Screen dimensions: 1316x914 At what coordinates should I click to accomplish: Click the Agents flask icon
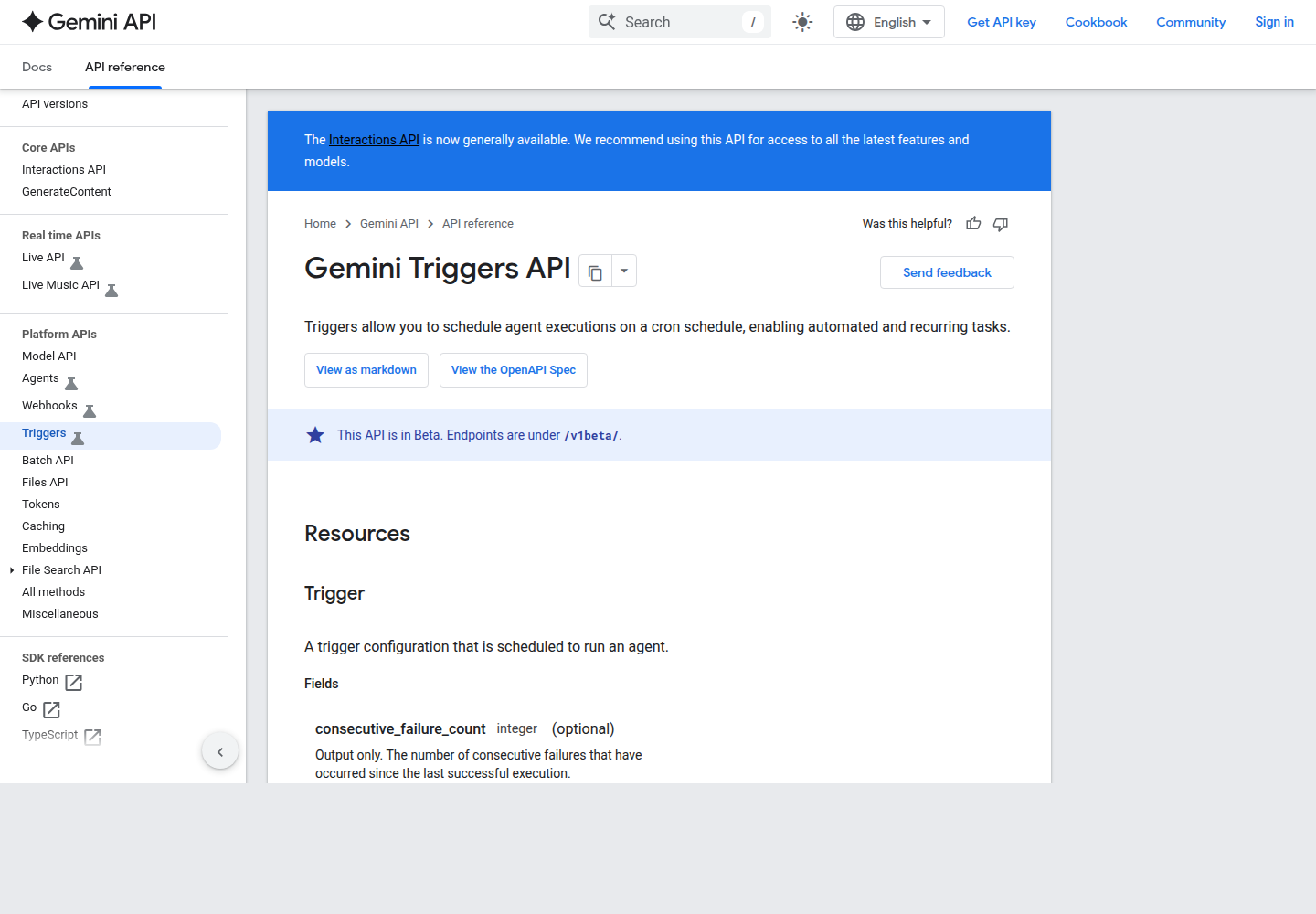tap(71, 384)
